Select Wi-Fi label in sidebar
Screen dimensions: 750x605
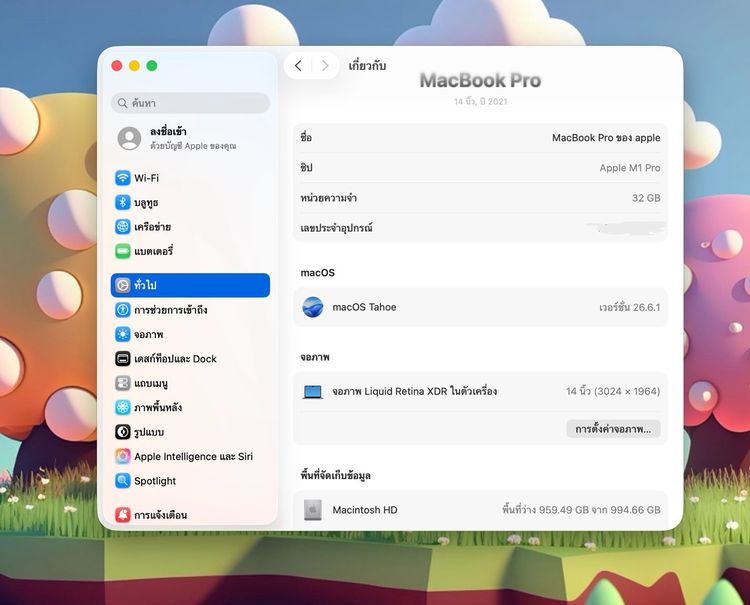tap(146, 178)
